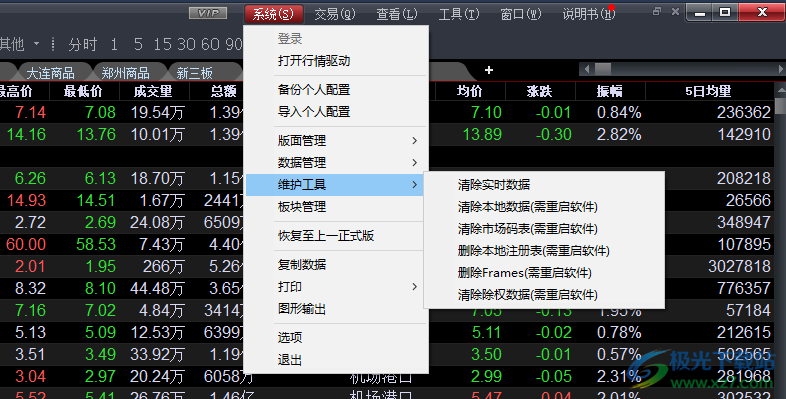Select the 30 minute period
The height and width of the screenshot is (399, 786).
click(x=186, y=45)
